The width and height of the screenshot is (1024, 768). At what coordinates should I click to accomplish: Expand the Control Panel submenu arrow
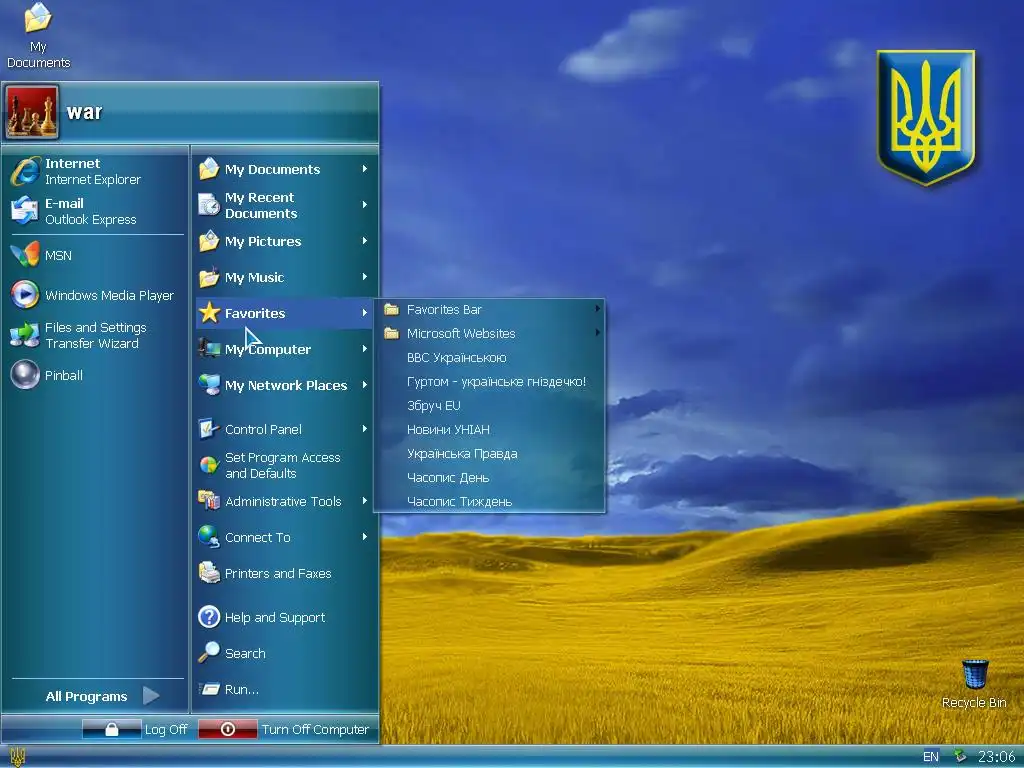[x=365, y=429]
